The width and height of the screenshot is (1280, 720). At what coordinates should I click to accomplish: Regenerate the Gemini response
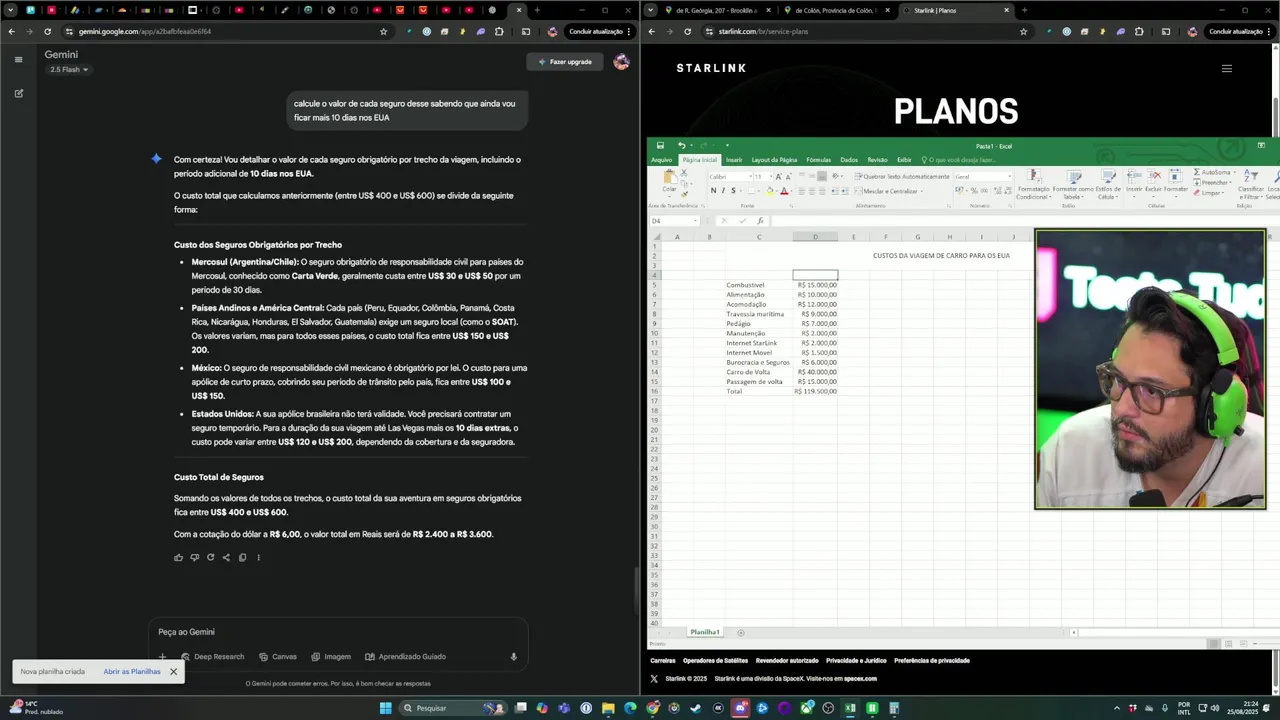point(210,557)
